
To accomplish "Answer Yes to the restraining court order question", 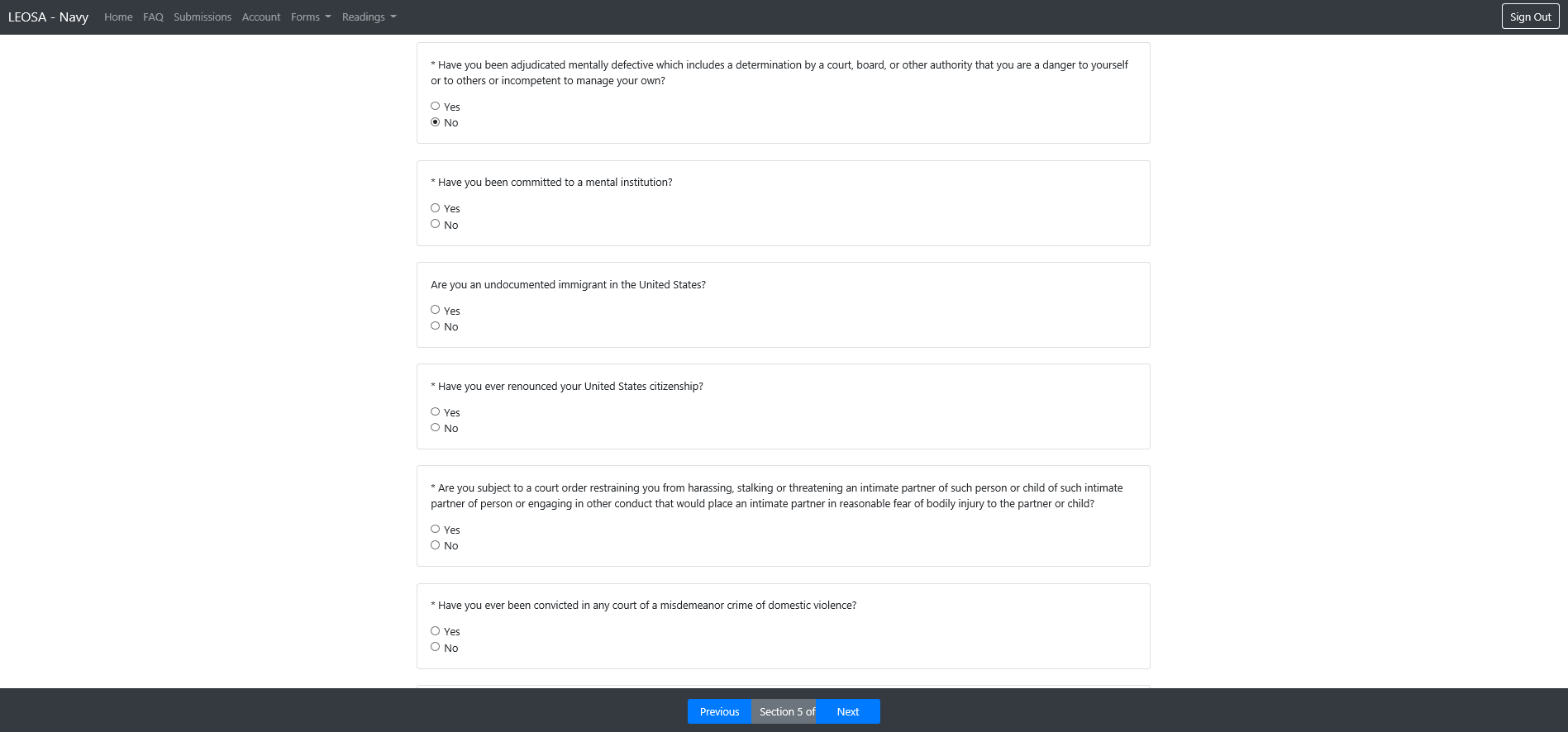I will pos(436,529).
